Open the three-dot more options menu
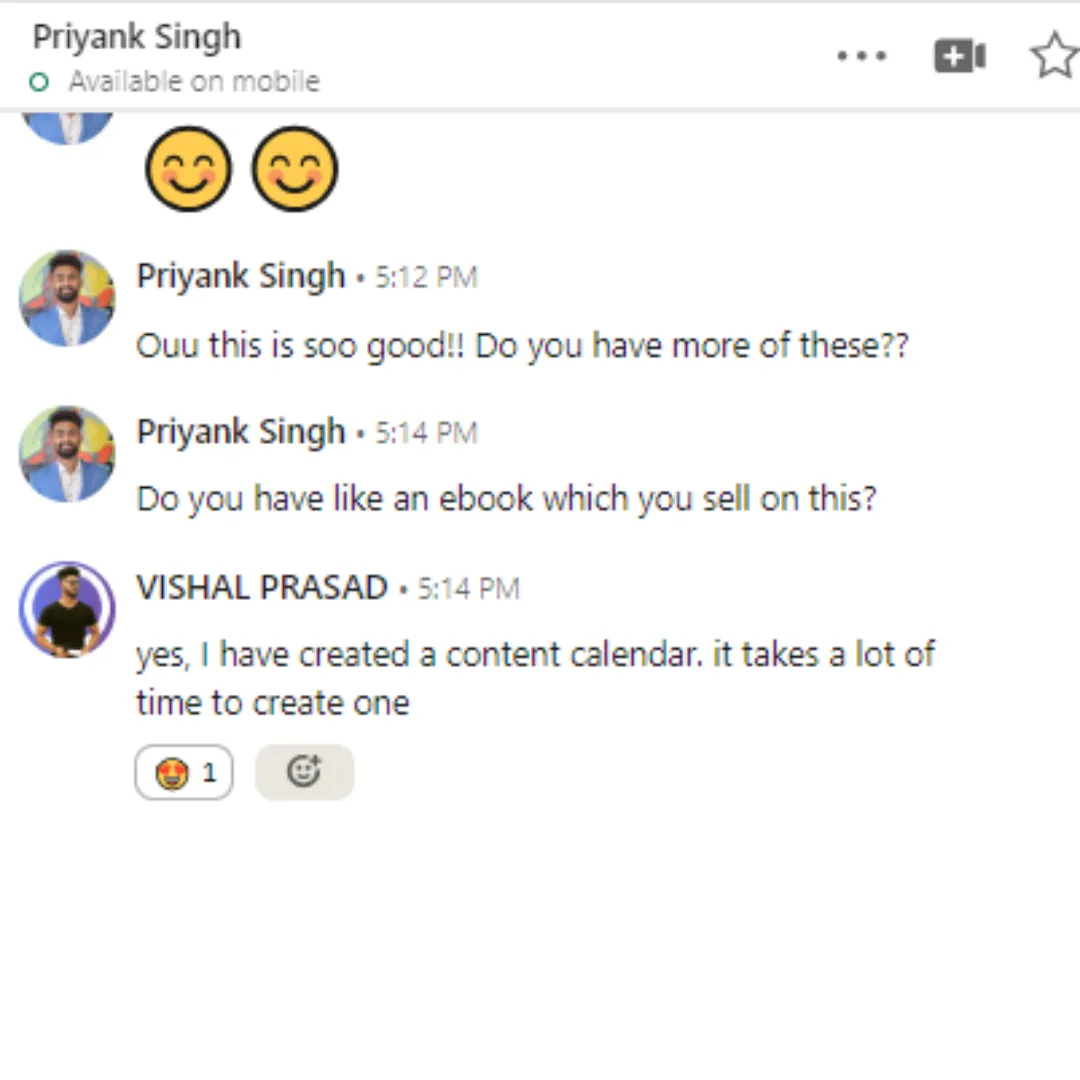Image resolution: width=1080 pixels, height=1080 pixels. click(x=861, y=56)
